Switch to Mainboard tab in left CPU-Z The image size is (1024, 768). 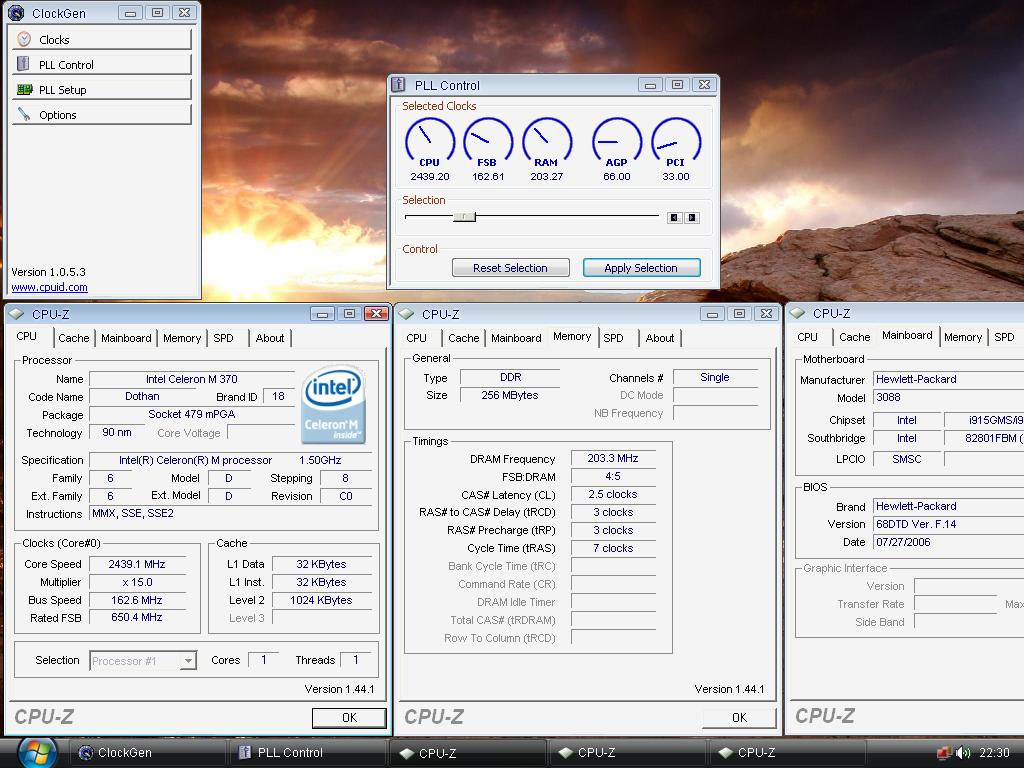(126, 338)
